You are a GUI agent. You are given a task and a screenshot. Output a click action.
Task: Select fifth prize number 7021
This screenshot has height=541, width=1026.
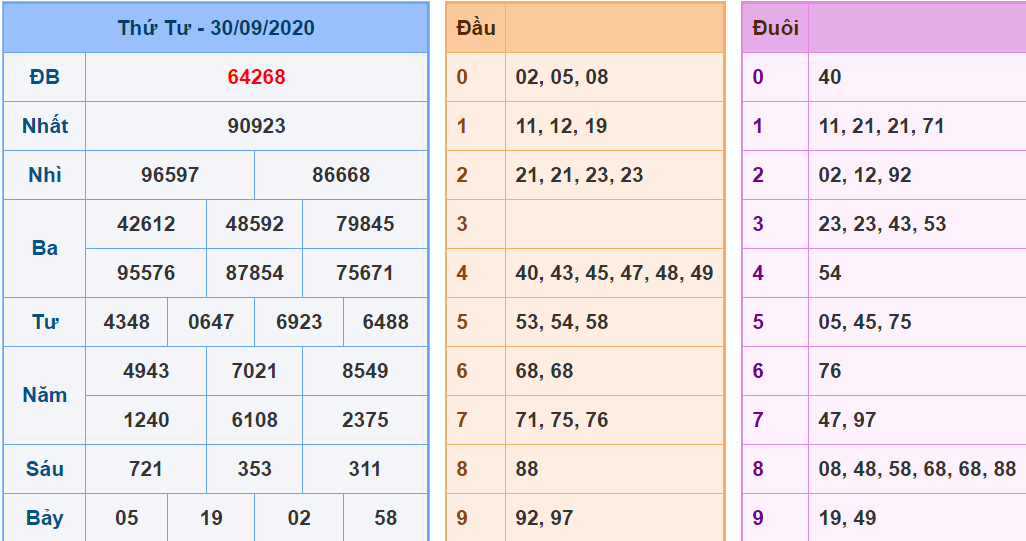point(254,371)
